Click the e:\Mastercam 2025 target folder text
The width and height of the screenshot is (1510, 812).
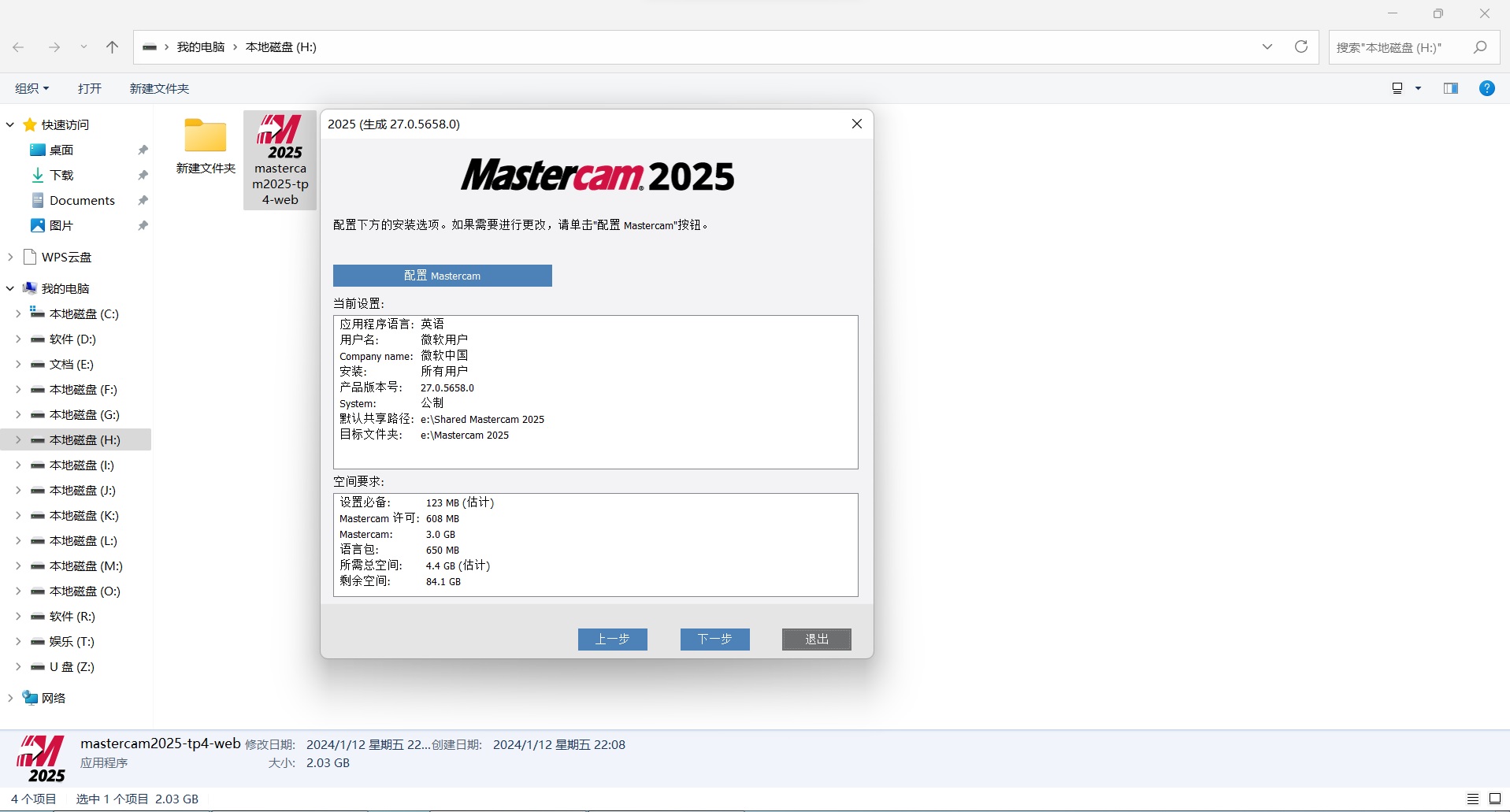(x=465, y=435)
